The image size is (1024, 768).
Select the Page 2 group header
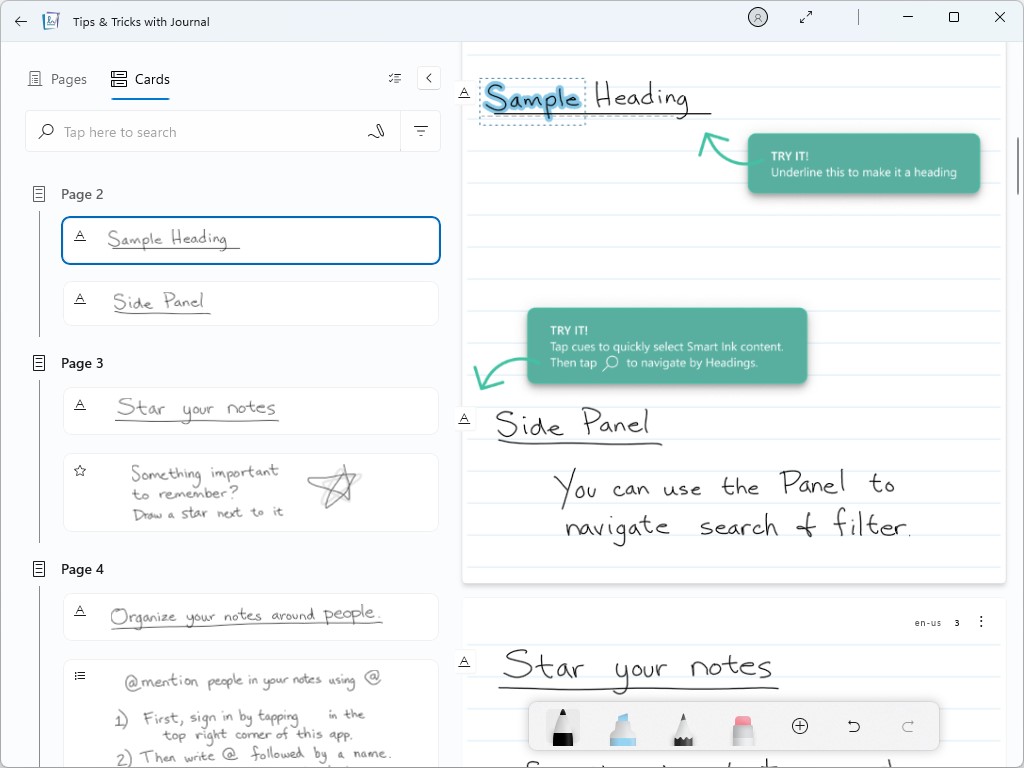pyautogui.click(x=82, y=194)
